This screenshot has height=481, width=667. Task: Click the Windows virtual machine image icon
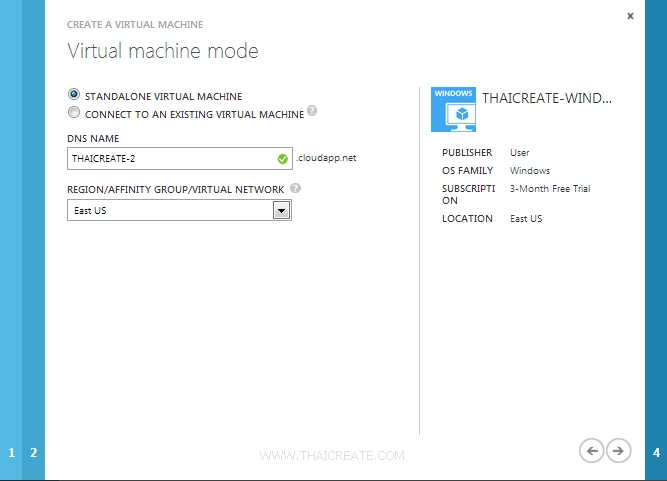point(453,110)
